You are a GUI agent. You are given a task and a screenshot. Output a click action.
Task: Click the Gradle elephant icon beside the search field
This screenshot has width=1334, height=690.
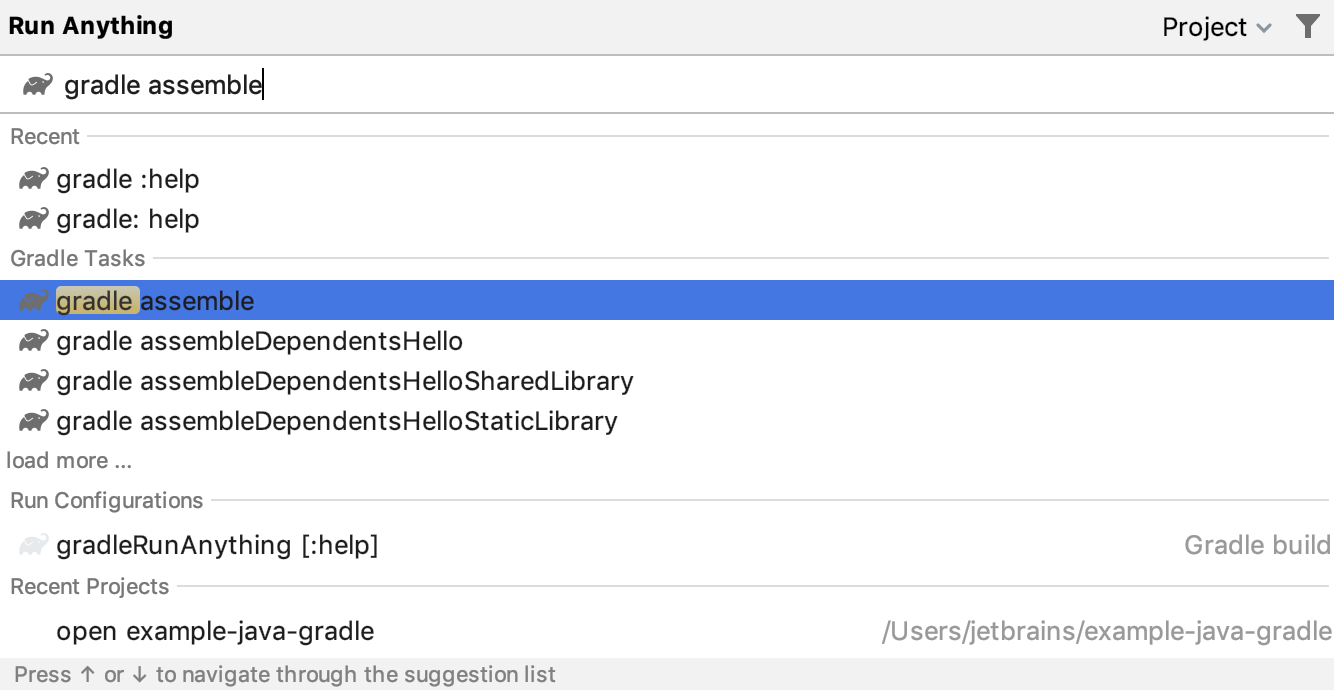point(38,85)
